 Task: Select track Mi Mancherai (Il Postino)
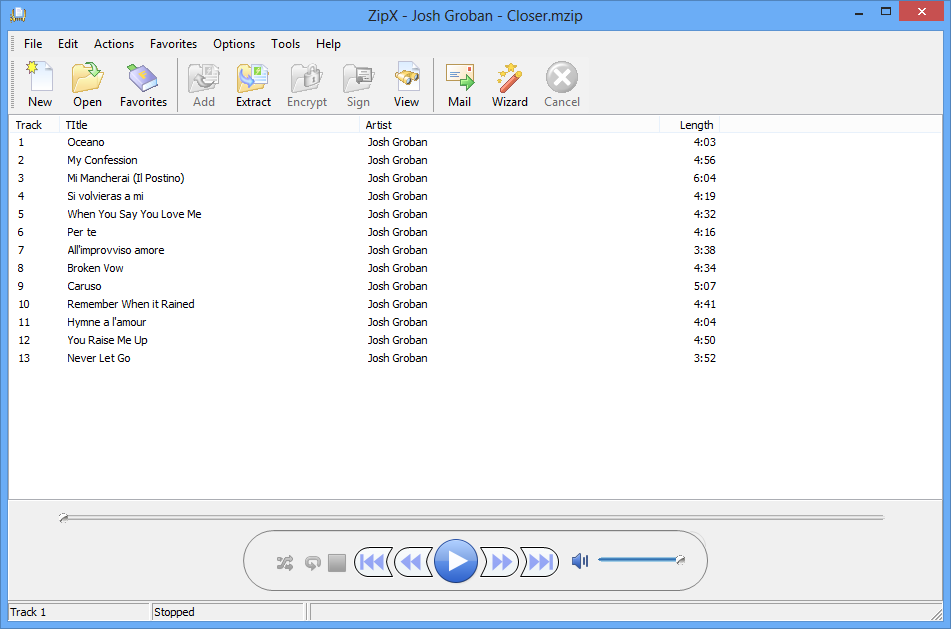pyautogui.click(x=126, y=178)
